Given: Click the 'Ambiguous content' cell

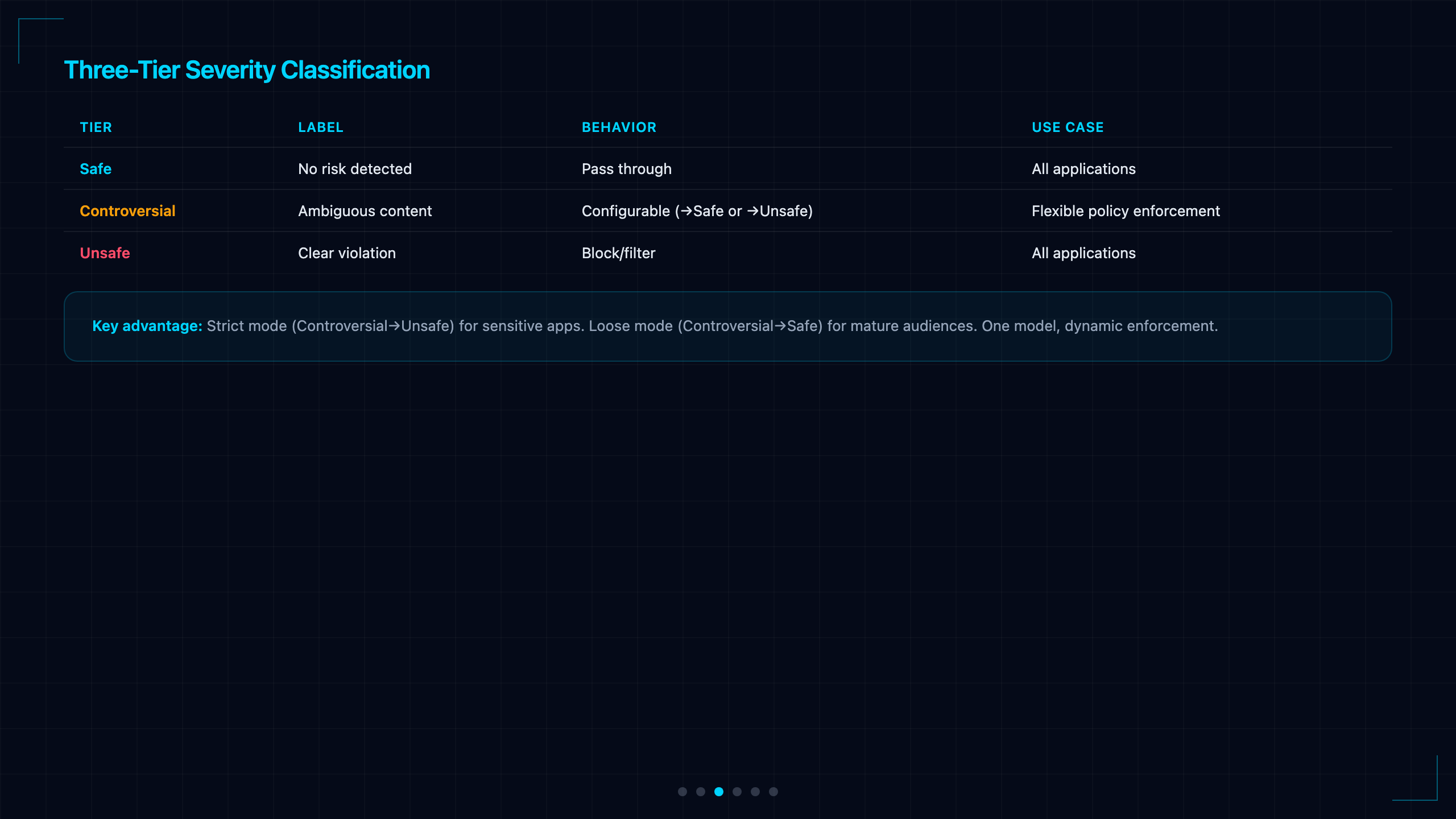Looking at the screenshot, I should point(365,211).
